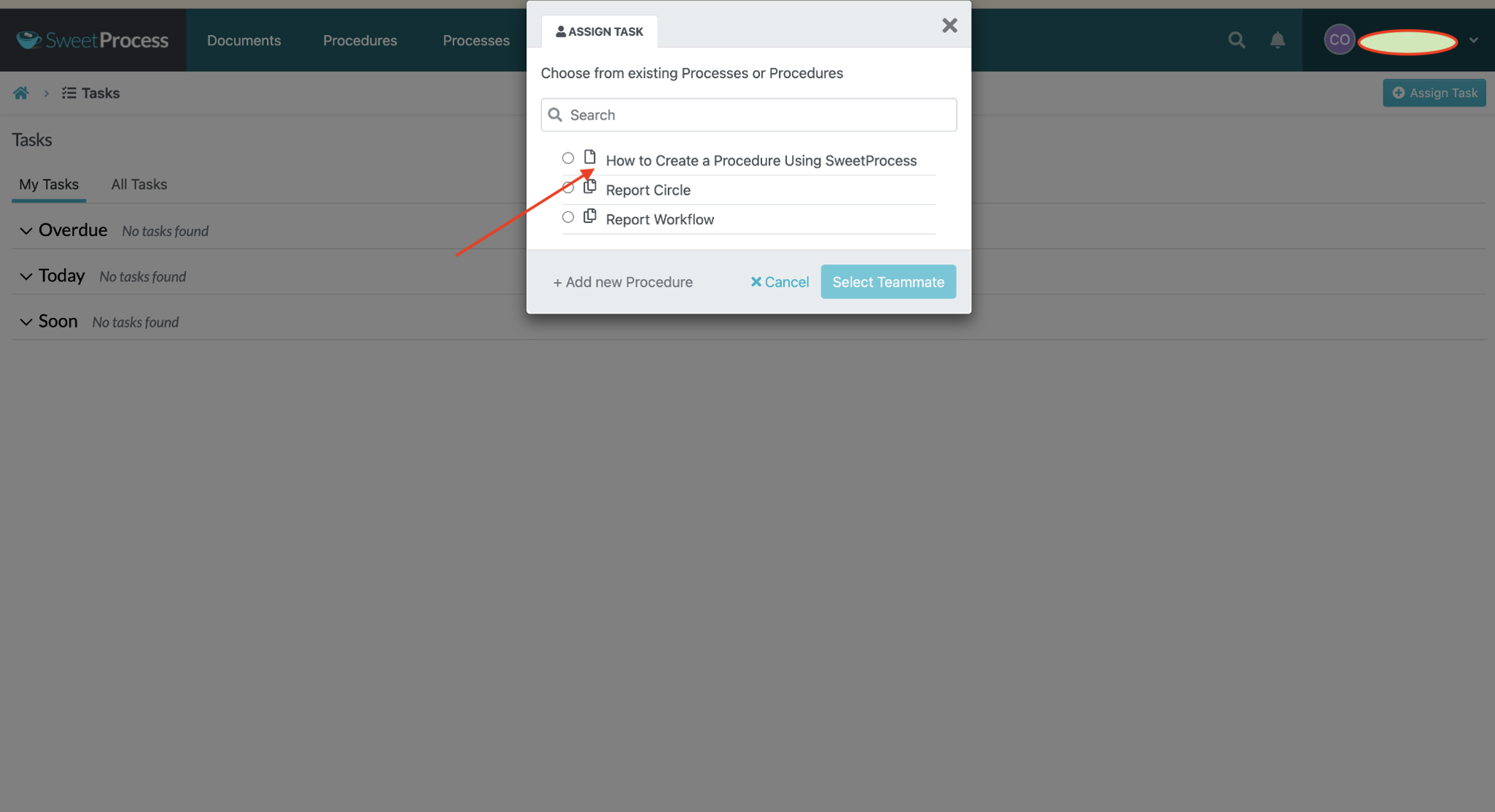Select the Report Circle radio button
The image size is (1495, 812).
pyautogui.click(x=568, y=187)
